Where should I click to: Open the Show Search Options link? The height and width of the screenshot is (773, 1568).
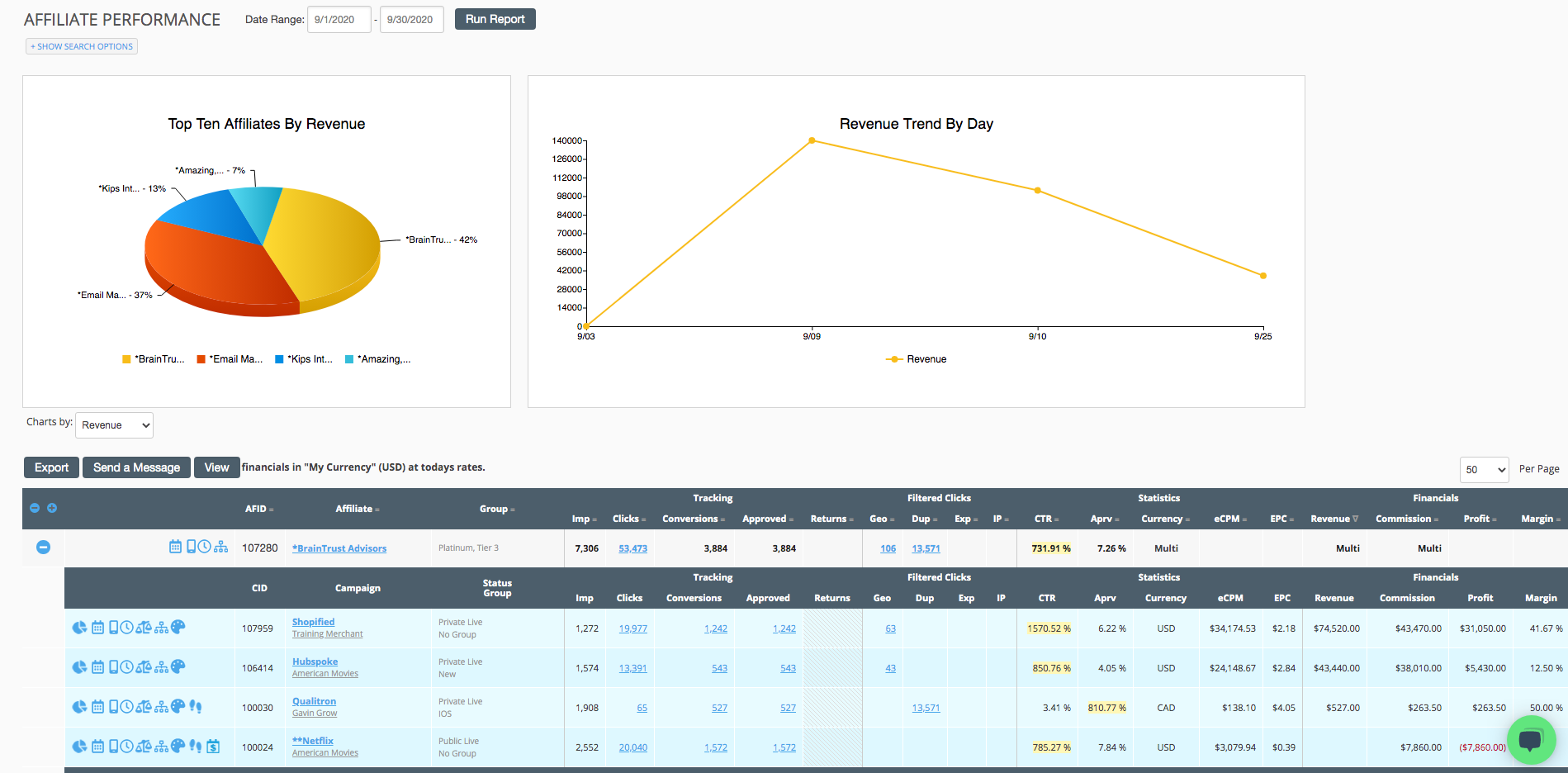pyautogui.click(x=82, y=46)
